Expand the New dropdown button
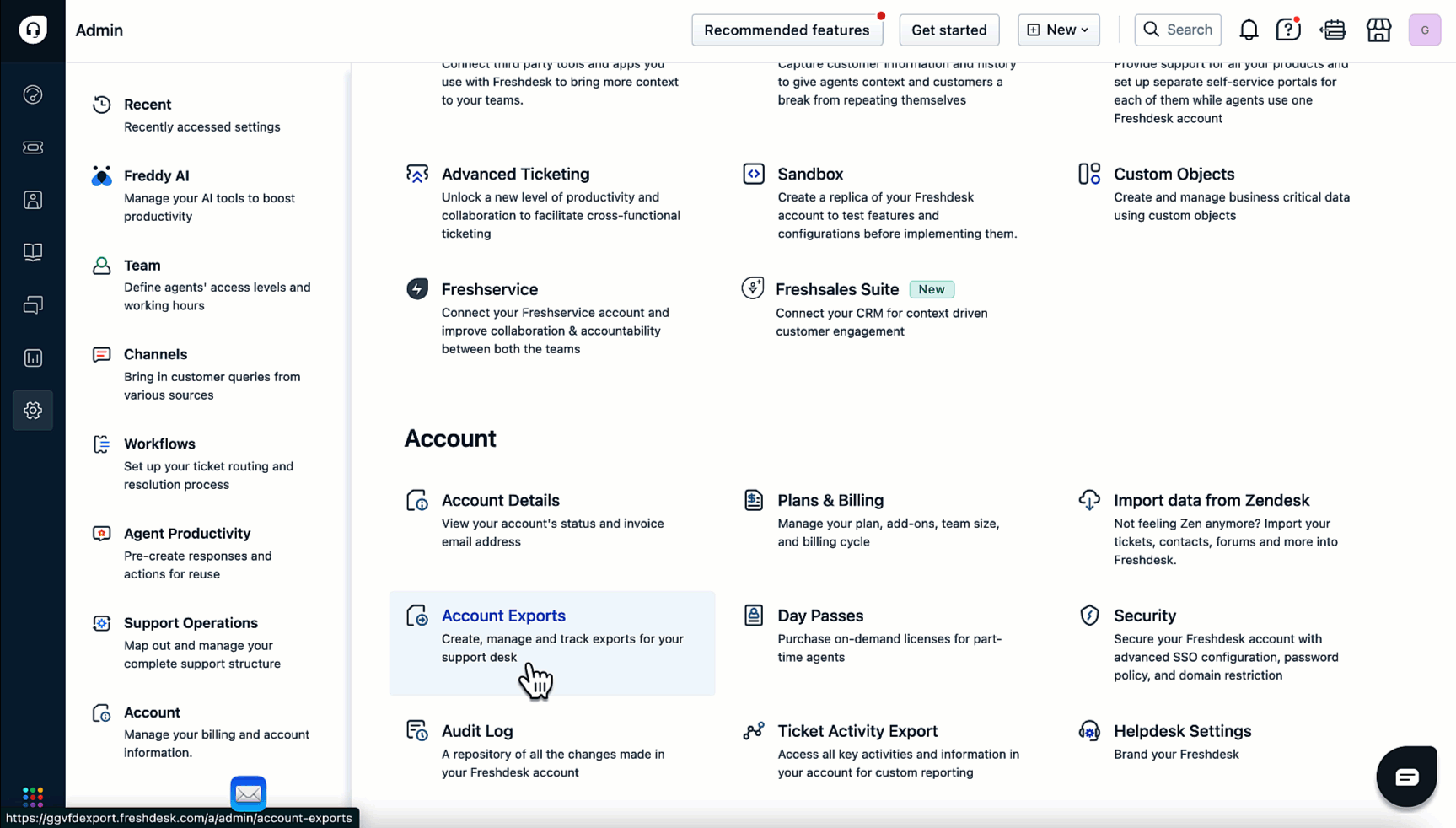This screenshot has width=1456, height=828. (1059, 30)
